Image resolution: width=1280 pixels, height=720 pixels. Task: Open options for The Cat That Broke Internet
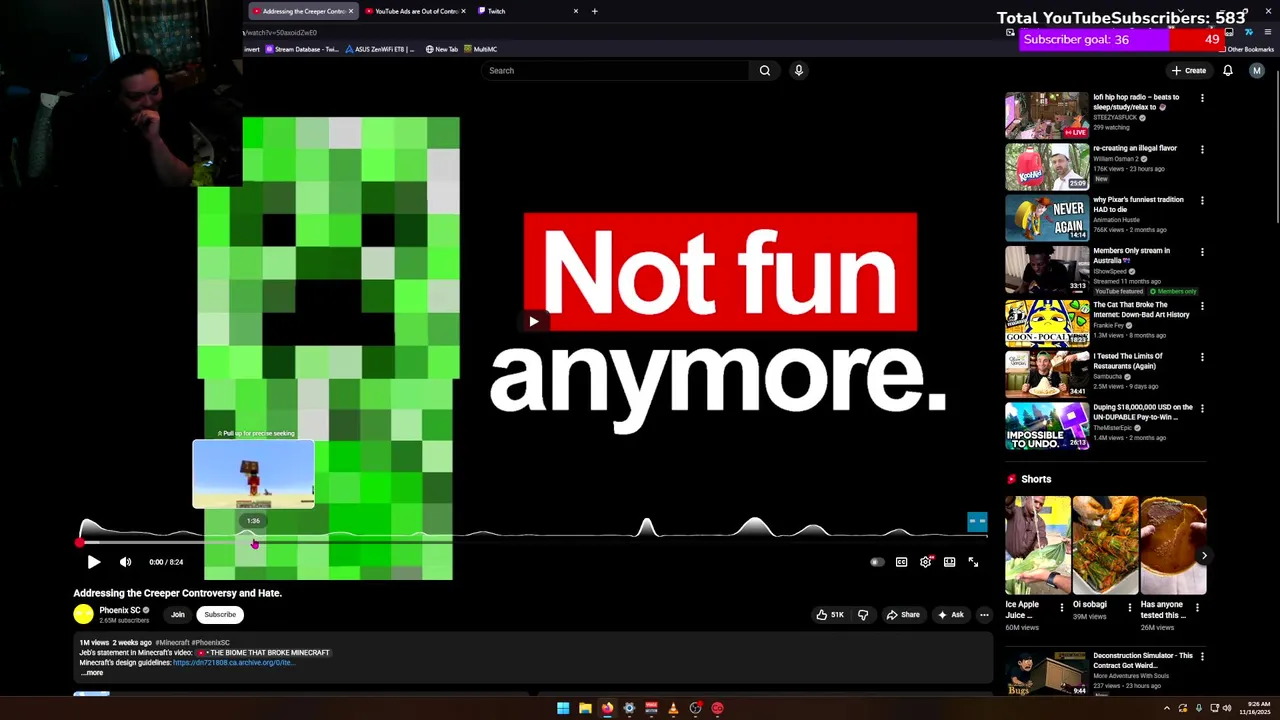[x=1202, y=306]
